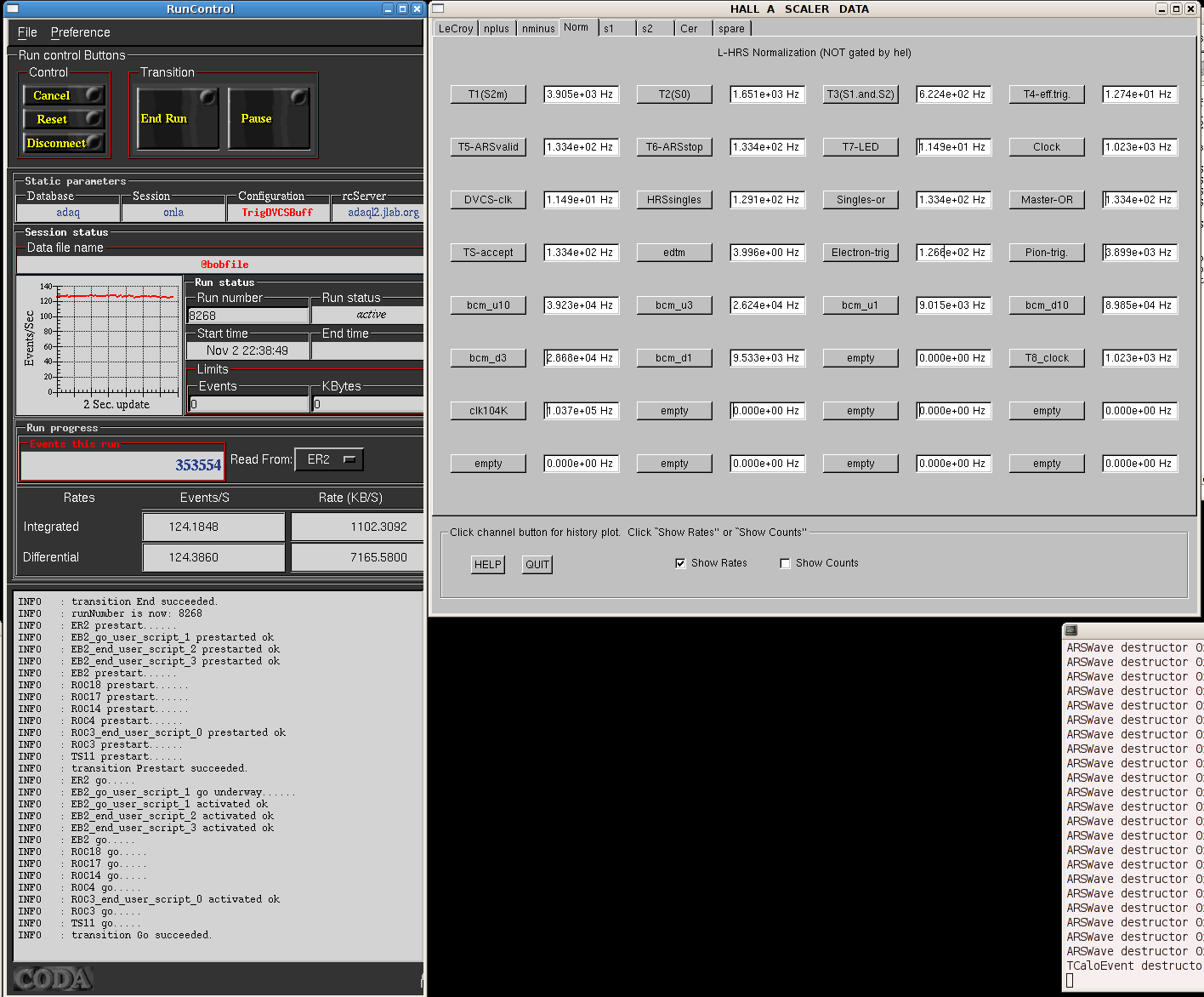
Task: Open history plot for T4-eff.trig. channel
Action: (x=1047, y=94)
